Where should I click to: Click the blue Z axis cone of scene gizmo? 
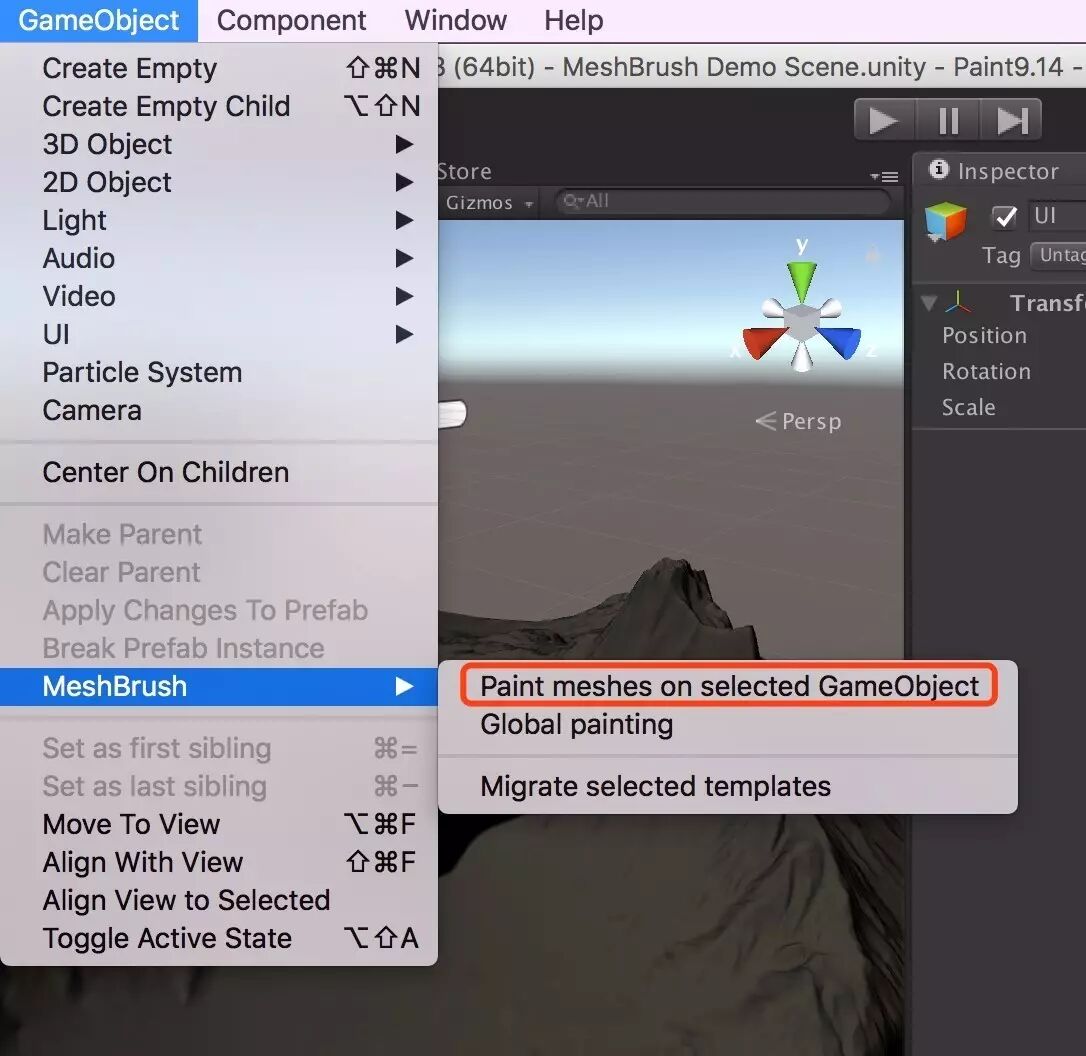tap(840, 343)
